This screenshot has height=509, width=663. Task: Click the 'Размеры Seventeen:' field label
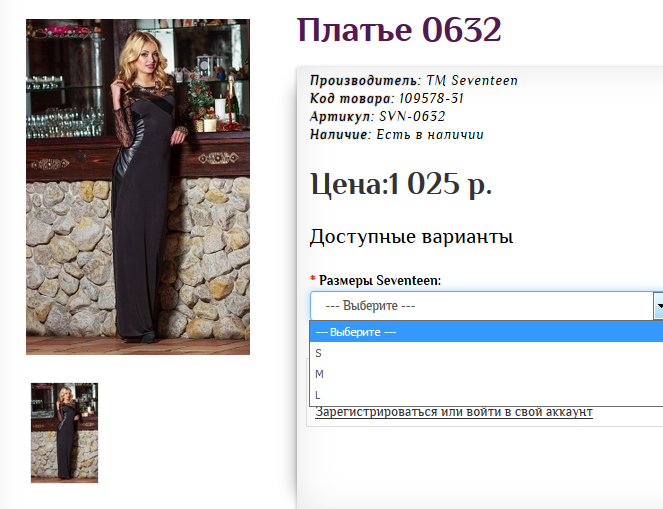380,281
